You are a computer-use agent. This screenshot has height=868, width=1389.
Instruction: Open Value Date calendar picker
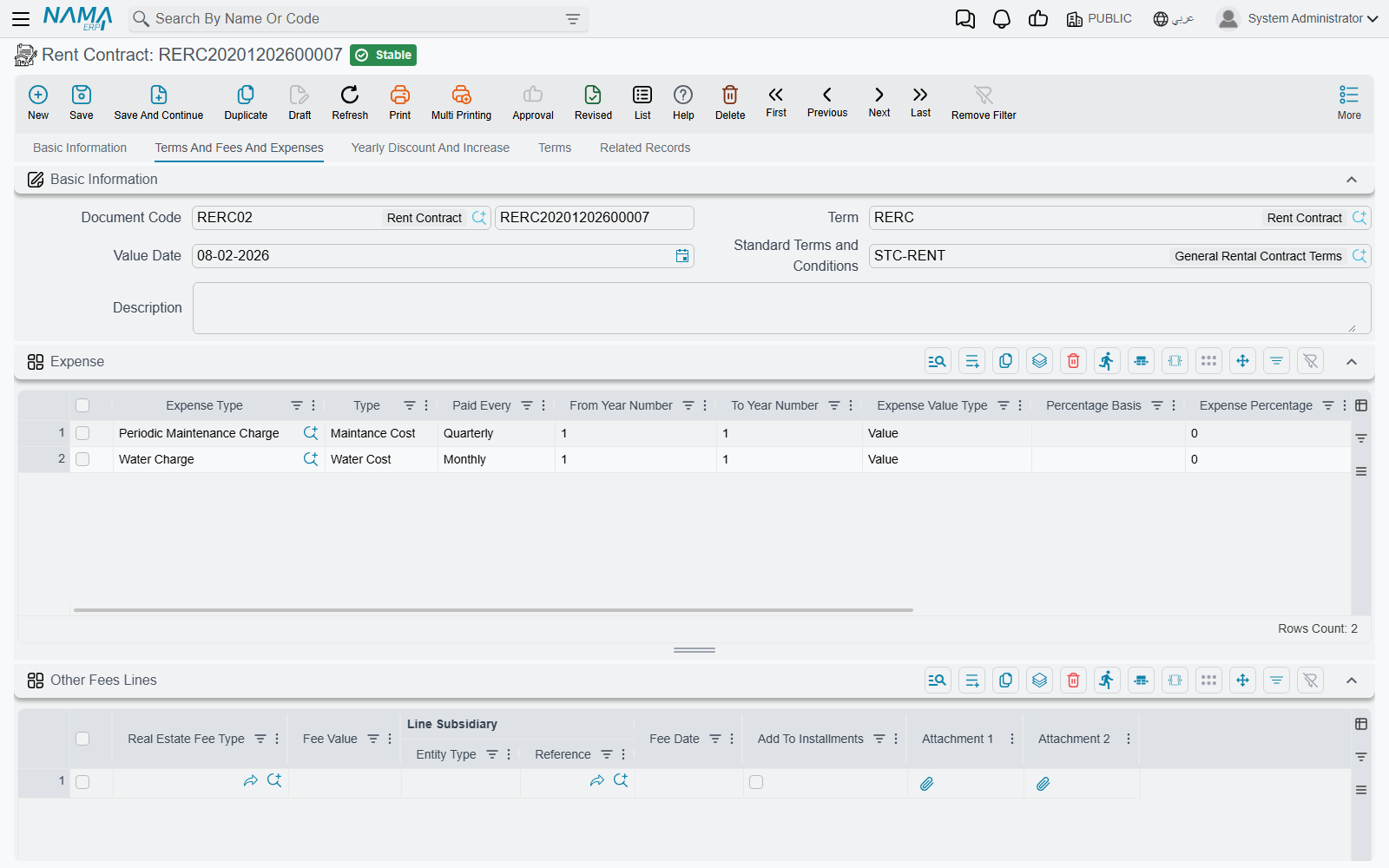682,255
